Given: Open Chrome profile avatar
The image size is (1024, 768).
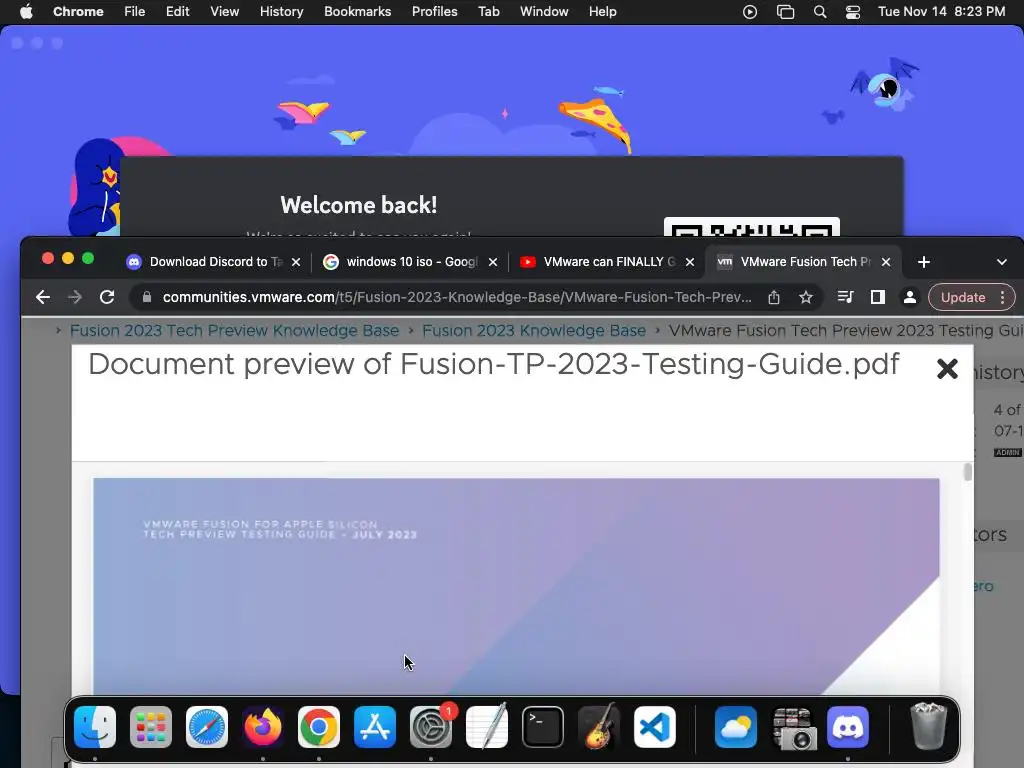Looking at the screenshot, I should (x=910, y=297).
